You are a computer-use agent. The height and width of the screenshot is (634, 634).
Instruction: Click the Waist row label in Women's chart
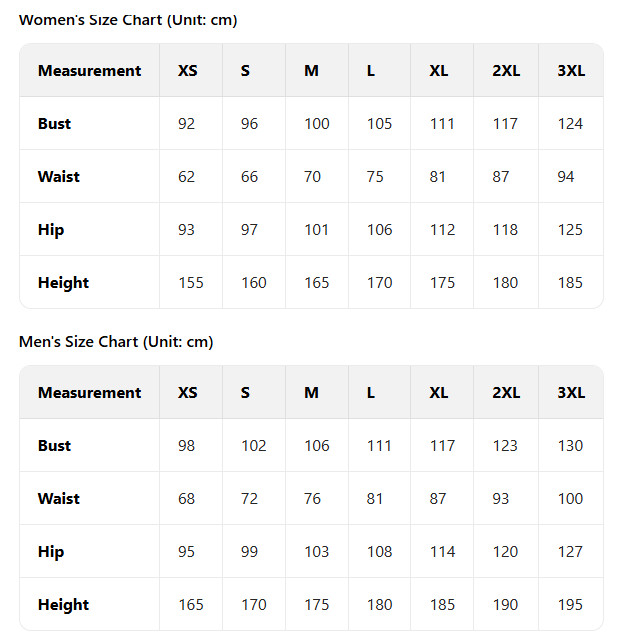click(59, 177)
